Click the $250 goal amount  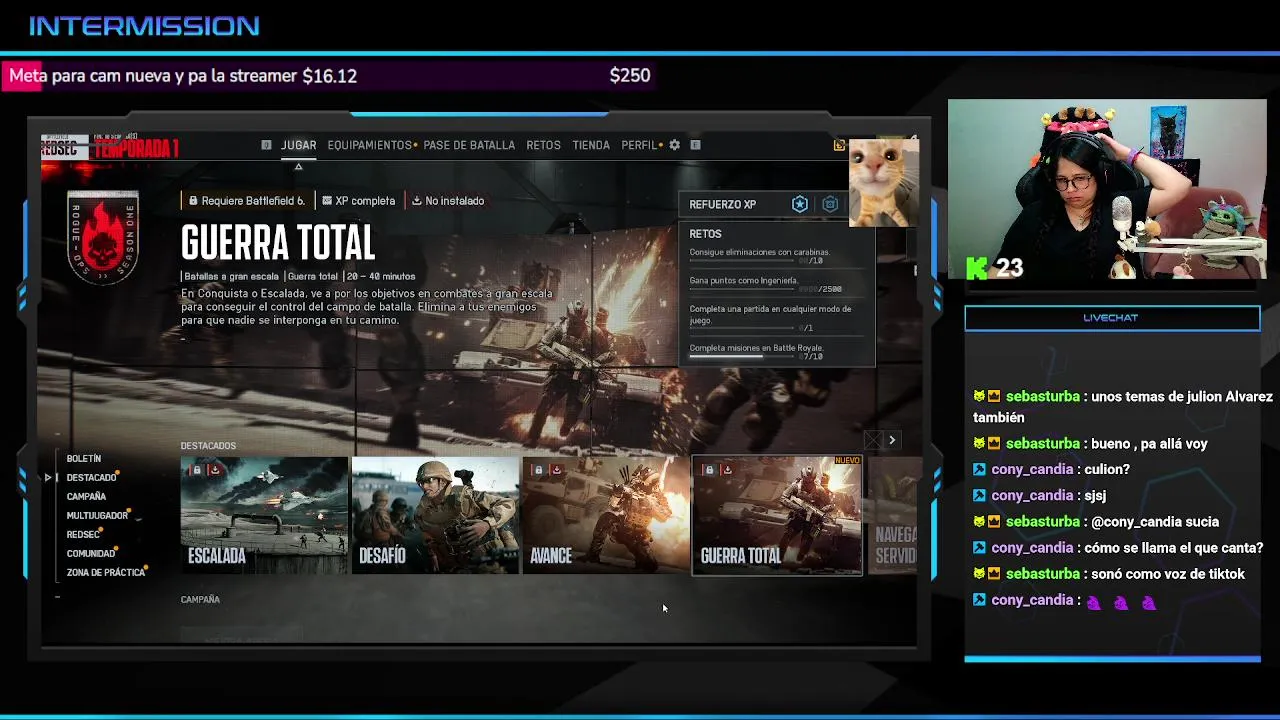click(630, 76)
